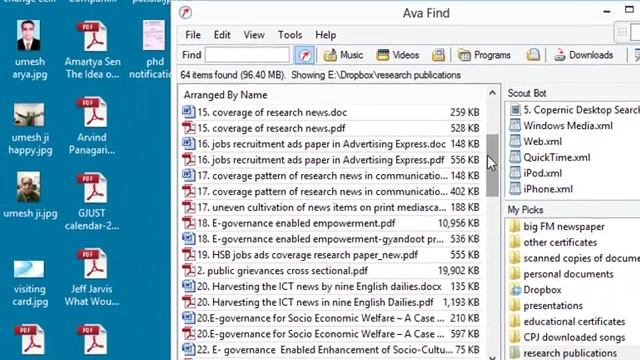The image size is (640, 360).
Task: Select 20. Harvesting the ICT news Dailies.pdf
Action: coord(331,302)
